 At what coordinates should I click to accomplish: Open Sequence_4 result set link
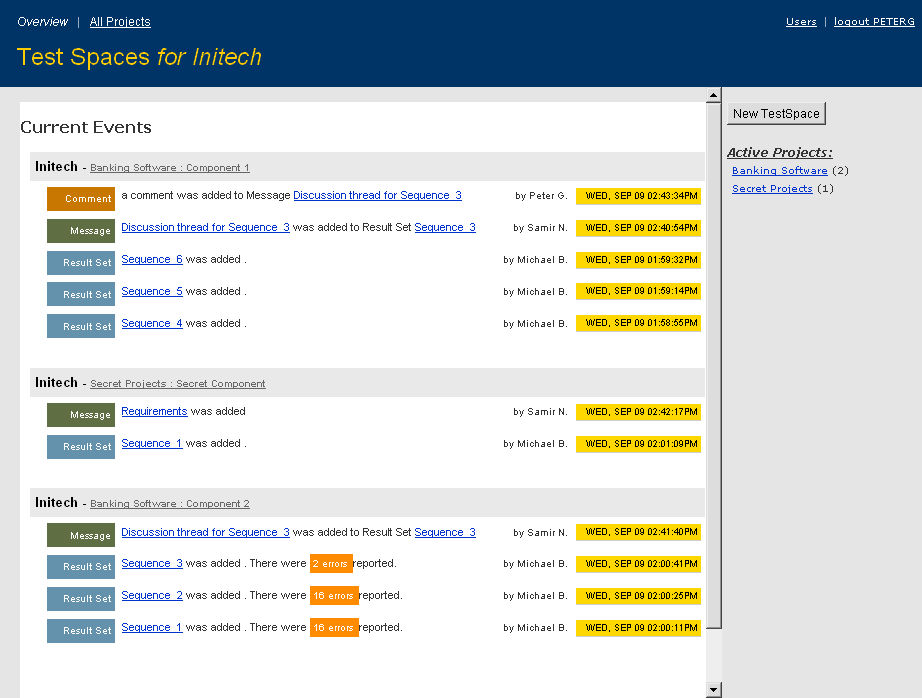[x=152, y=323]
